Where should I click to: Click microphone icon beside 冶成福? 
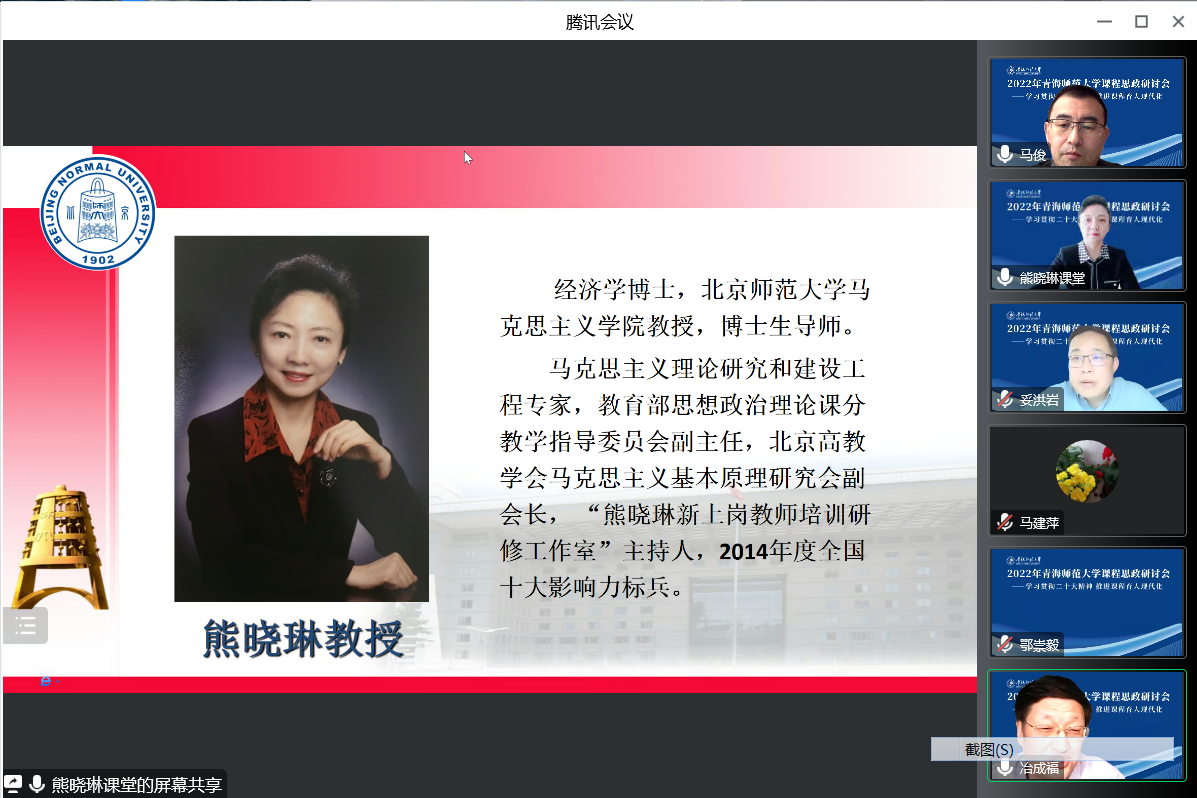[1004, 768]
